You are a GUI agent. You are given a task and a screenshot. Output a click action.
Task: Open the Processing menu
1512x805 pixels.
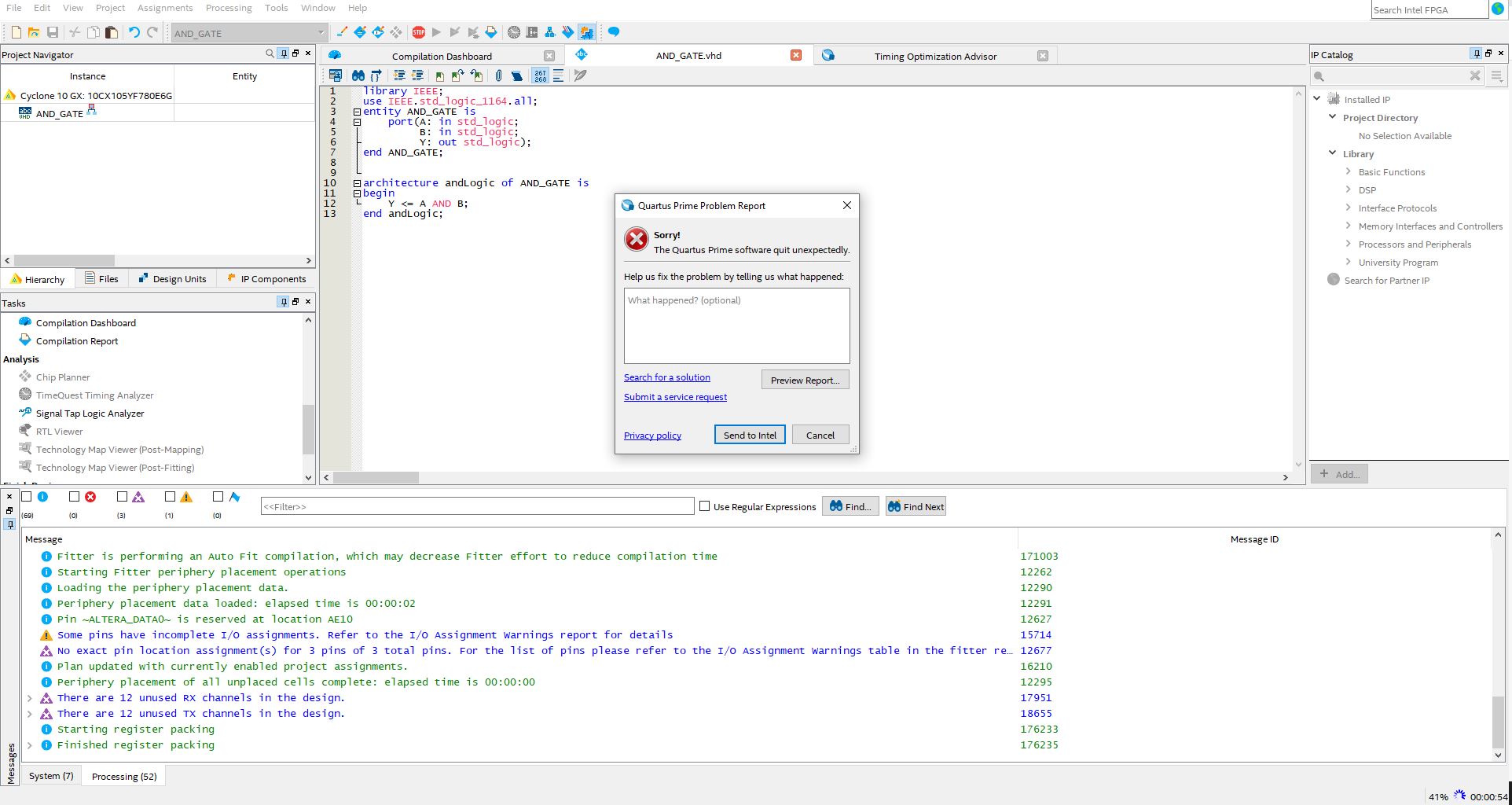click(x=229, y=8)
